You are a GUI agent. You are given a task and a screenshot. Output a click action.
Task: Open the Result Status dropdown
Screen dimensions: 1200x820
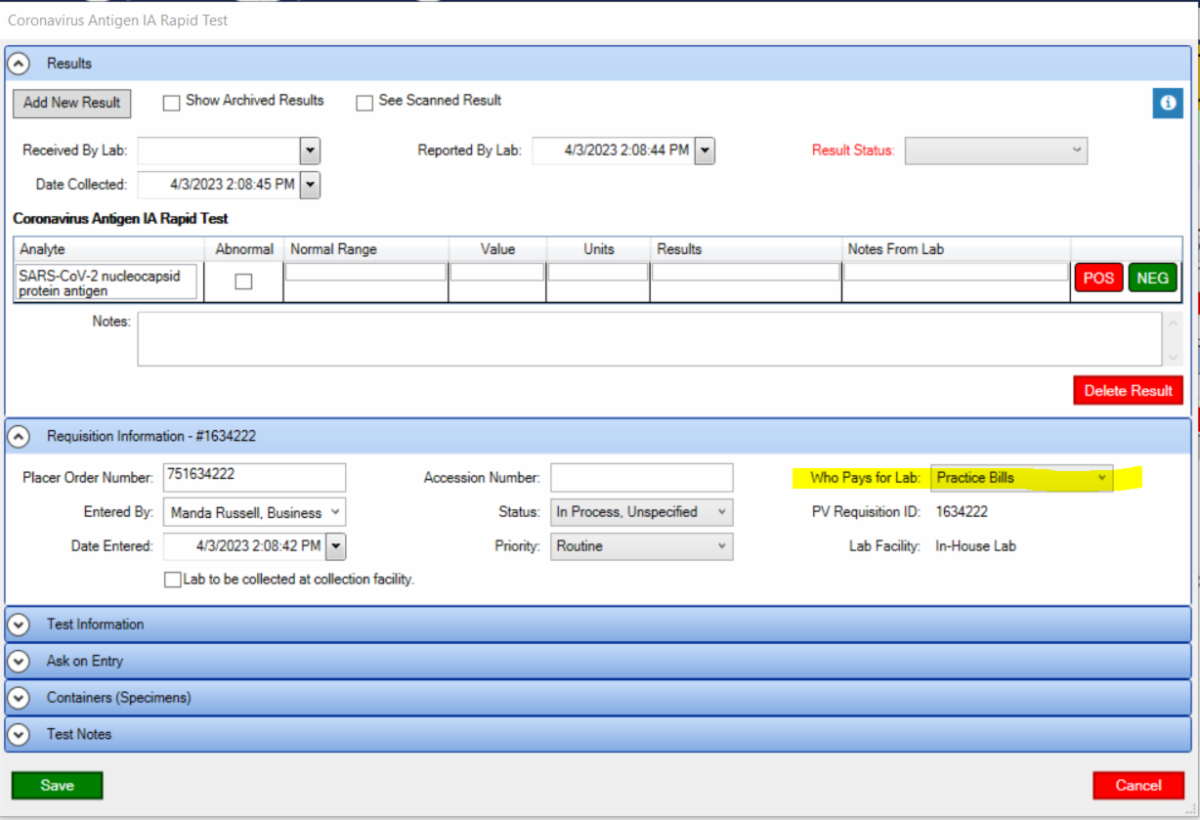click(995, 151)
